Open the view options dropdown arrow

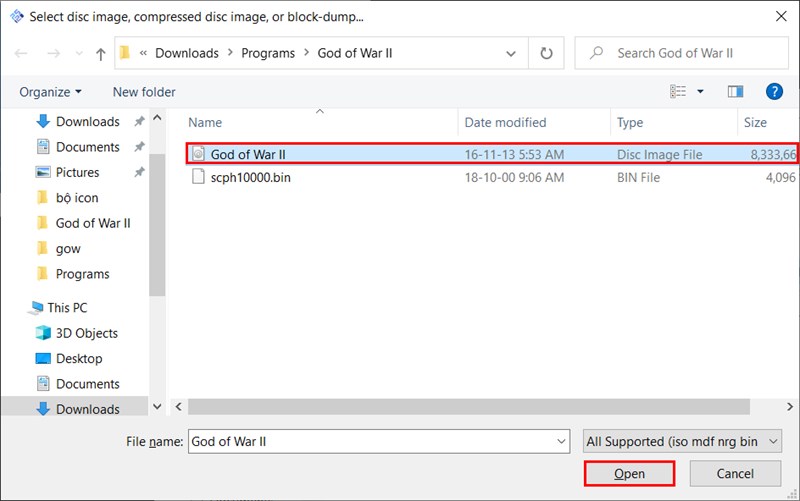coord(701,91)
